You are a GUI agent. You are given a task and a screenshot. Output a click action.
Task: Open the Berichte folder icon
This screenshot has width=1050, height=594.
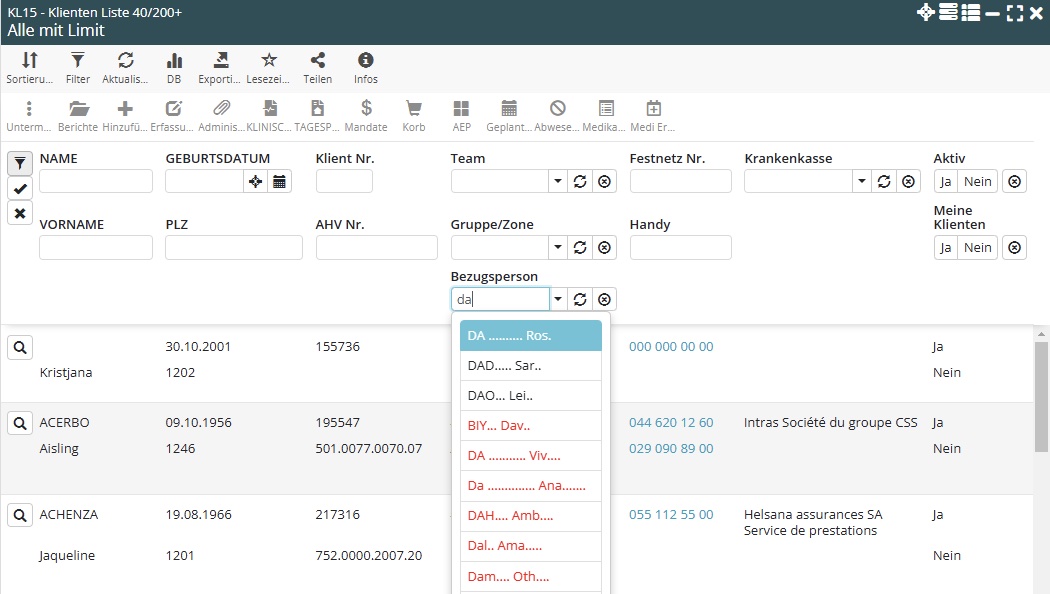pos(78,109)
